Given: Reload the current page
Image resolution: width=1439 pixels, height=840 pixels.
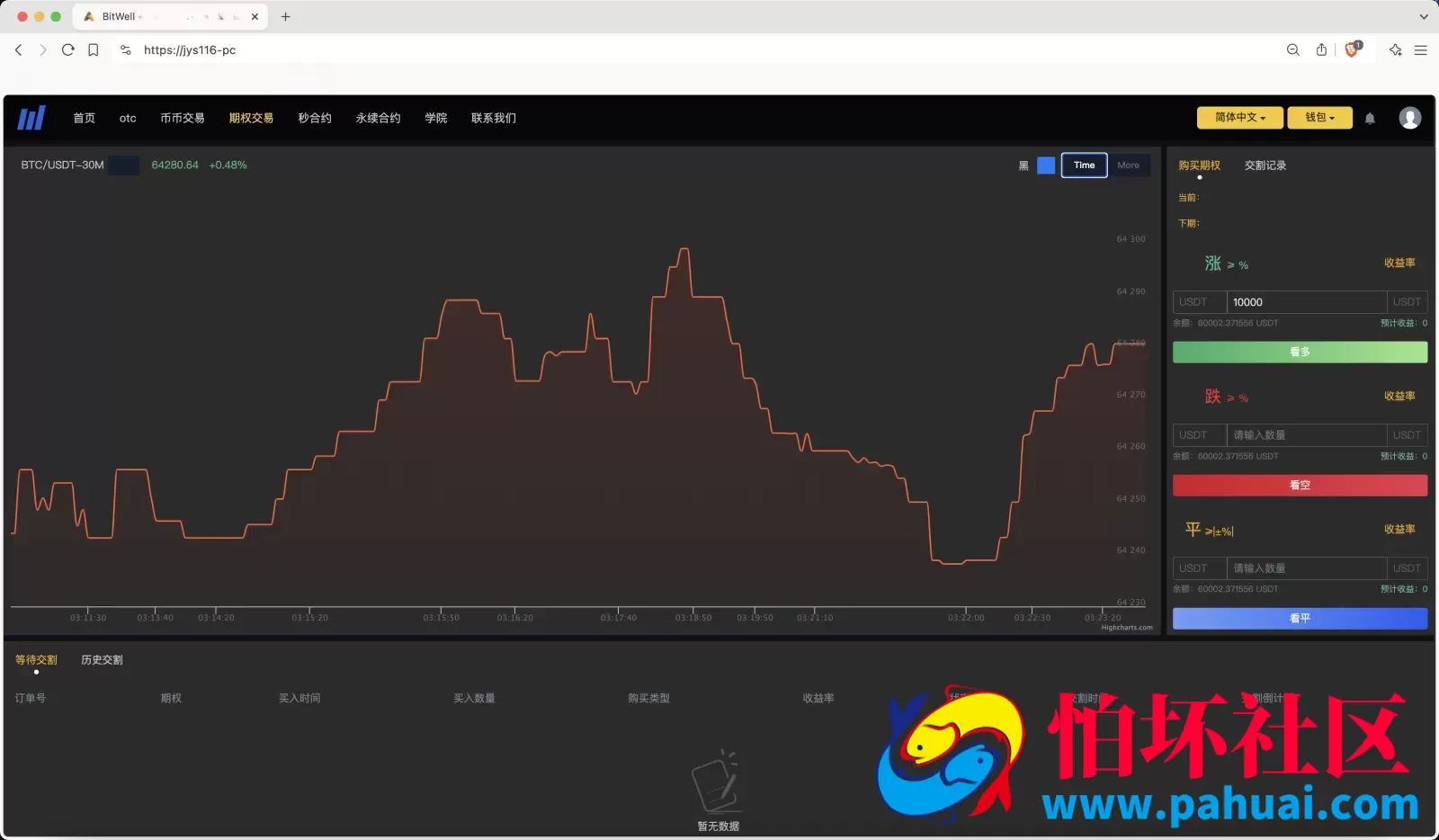Looking at the screenshot, I should [x=67, y=50].
